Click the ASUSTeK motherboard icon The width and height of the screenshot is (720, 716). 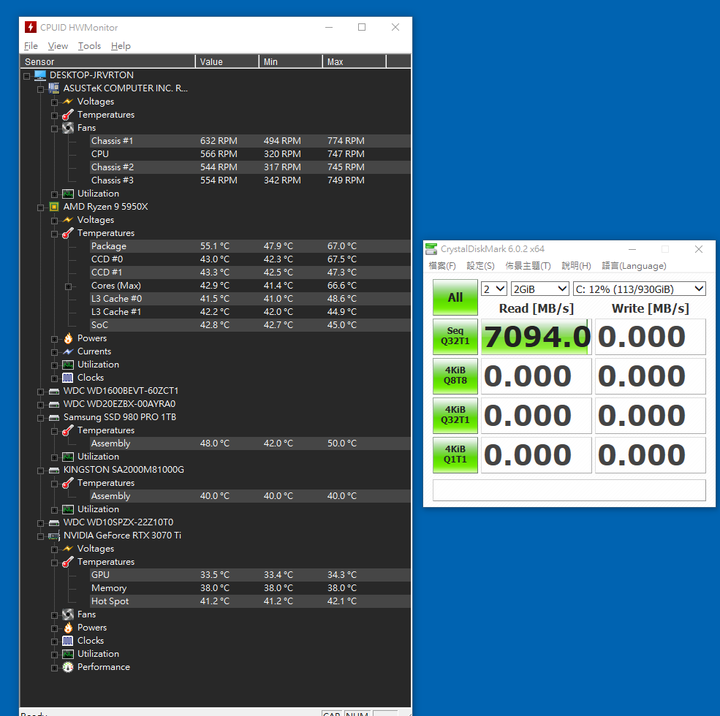click(x=54, y=88)
